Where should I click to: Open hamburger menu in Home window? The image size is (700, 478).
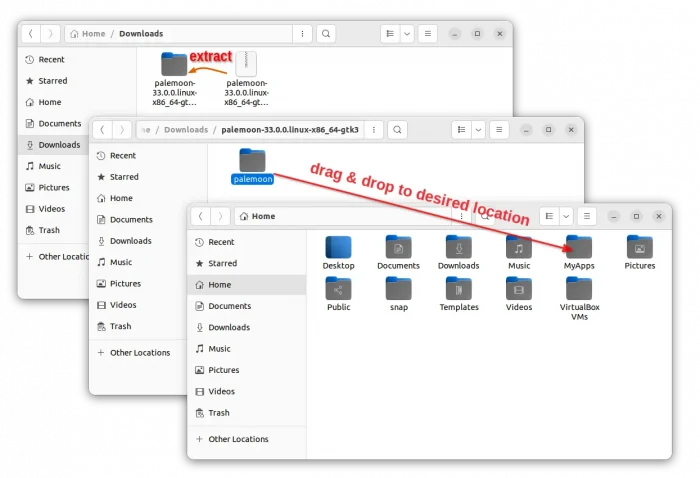coord(589,216)
